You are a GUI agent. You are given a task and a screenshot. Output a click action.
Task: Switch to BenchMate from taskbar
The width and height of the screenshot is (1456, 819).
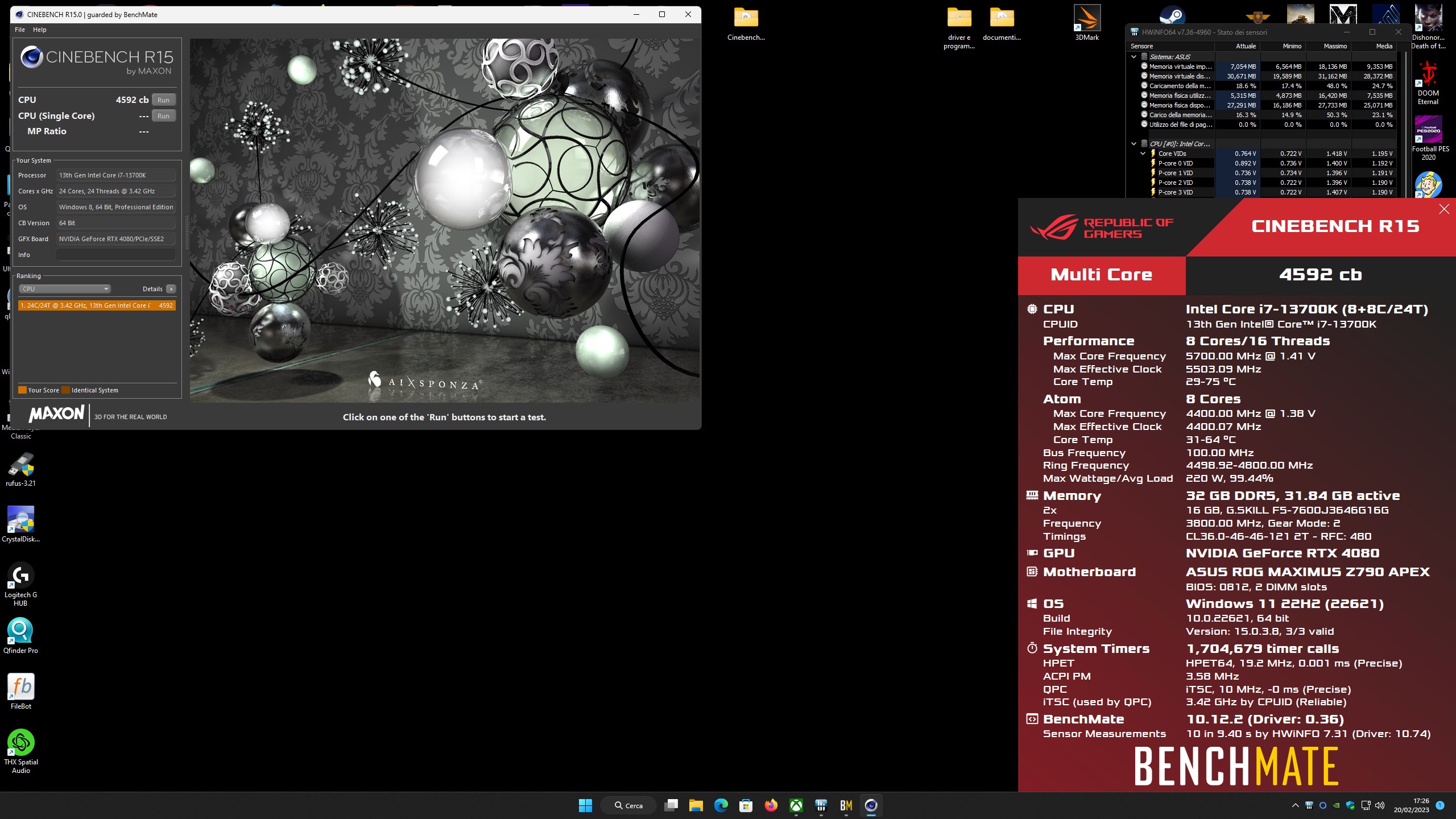tap(846, 805)
